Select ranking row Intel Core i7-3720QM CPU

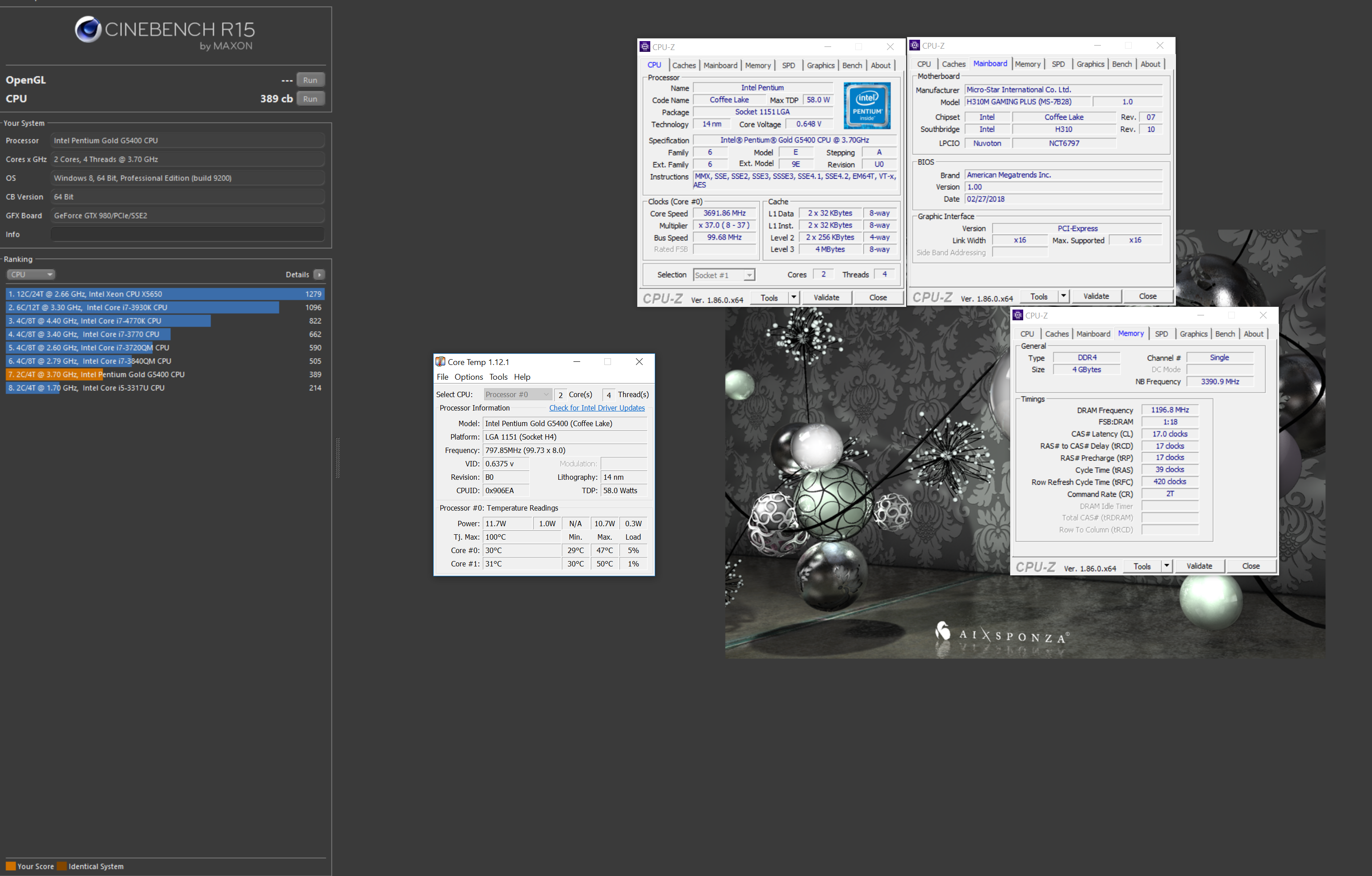coord(165,348)
